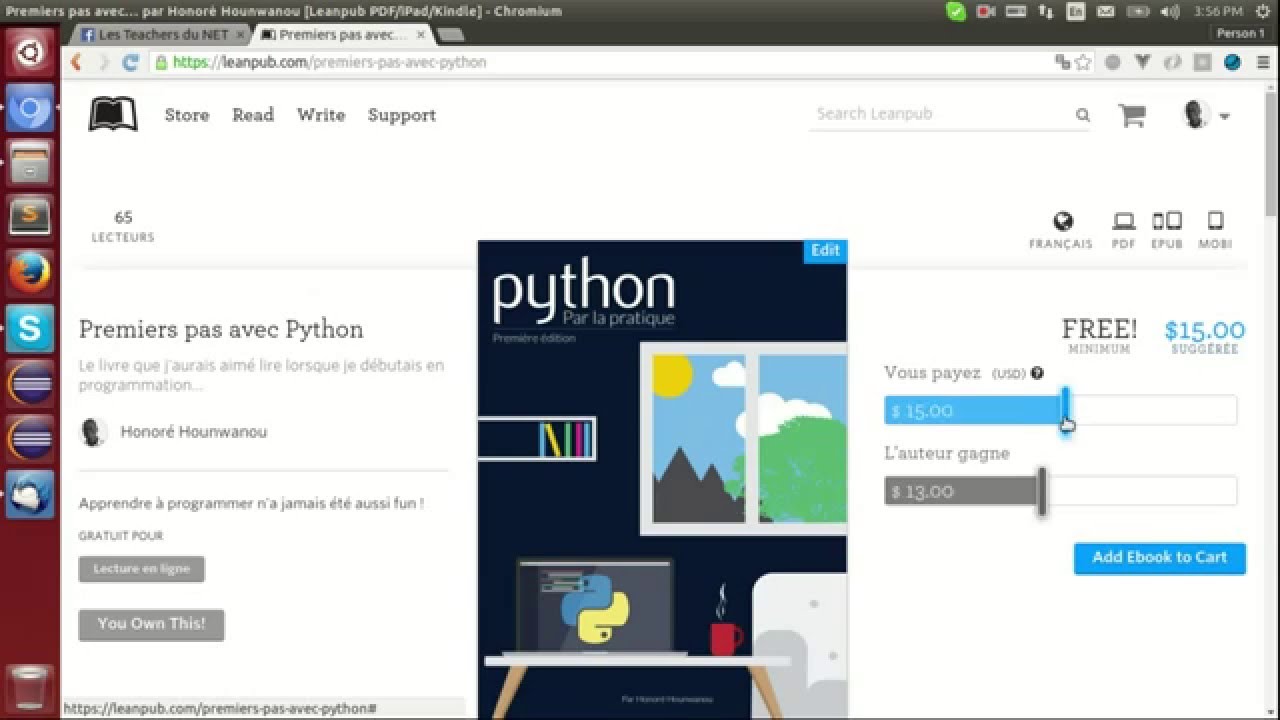Click the Python book cover image
The image size is (1280, 720).
pos(662,480)
